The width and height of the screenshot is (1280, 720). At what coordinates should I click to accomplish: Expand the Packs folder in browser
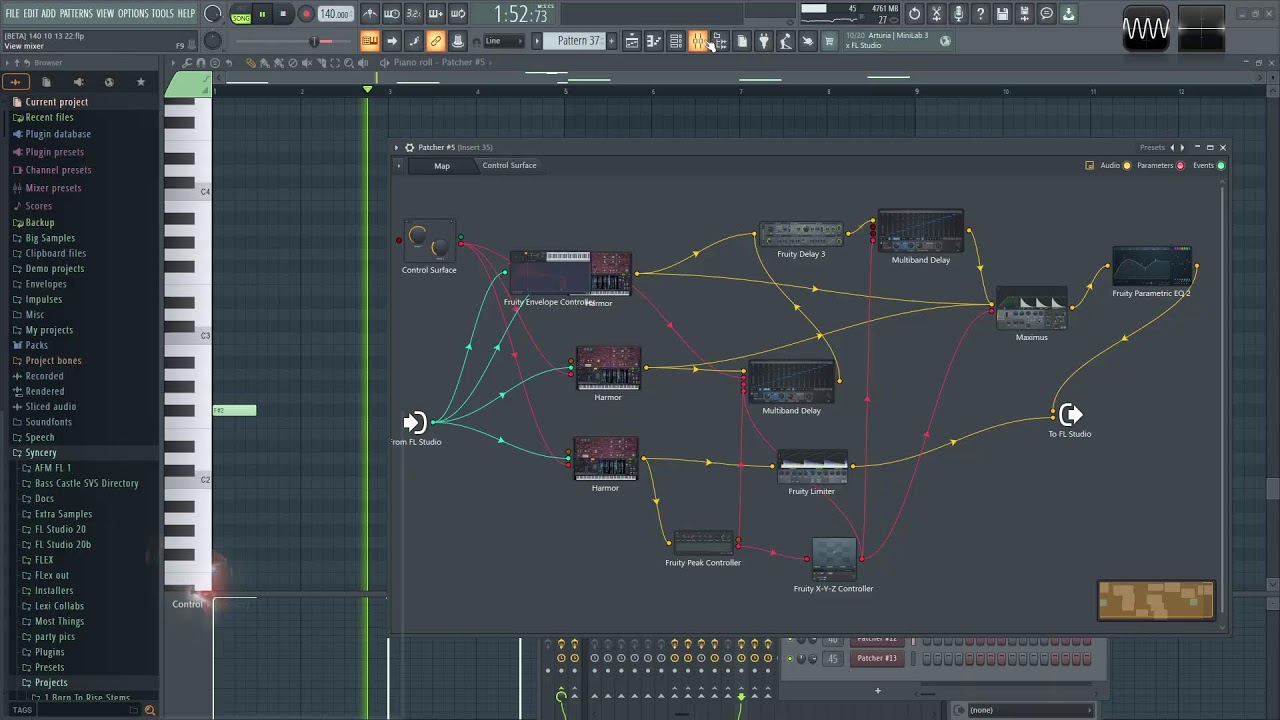pyautogui.click(x=36, y=345)
